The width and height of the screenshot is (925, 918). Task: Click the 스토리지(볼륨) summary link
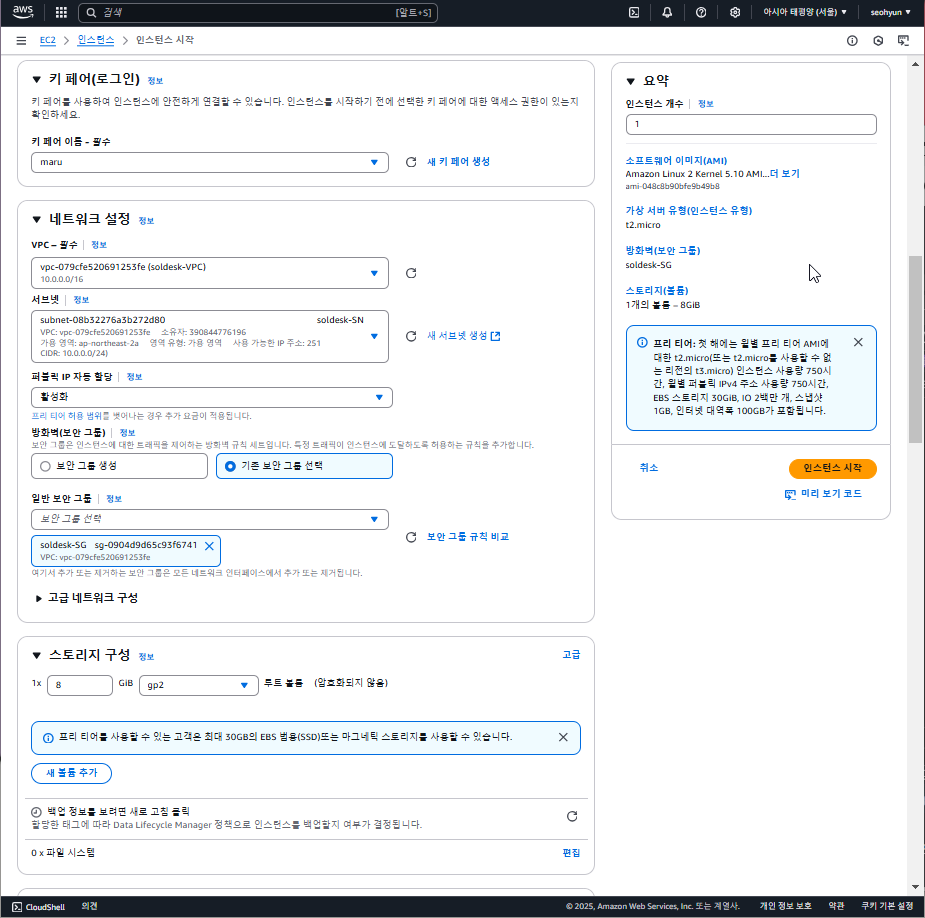(x=657, y=291)
